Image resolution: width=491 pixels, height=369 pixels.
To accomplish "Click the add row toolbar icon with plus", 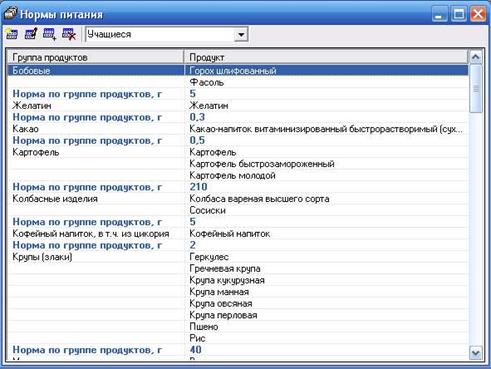I will [50, 34].
